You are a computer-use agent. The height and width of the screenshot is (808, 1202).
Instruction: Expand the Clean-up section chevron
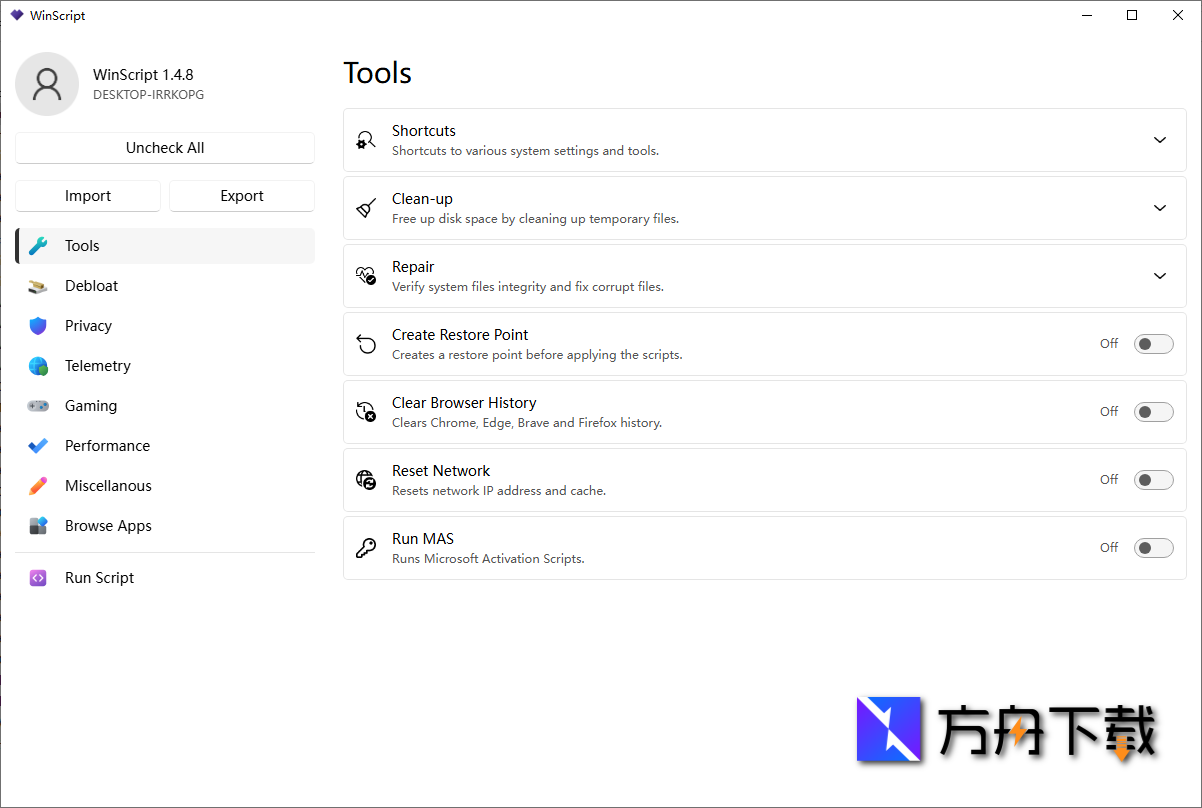tap(1160, 208)
